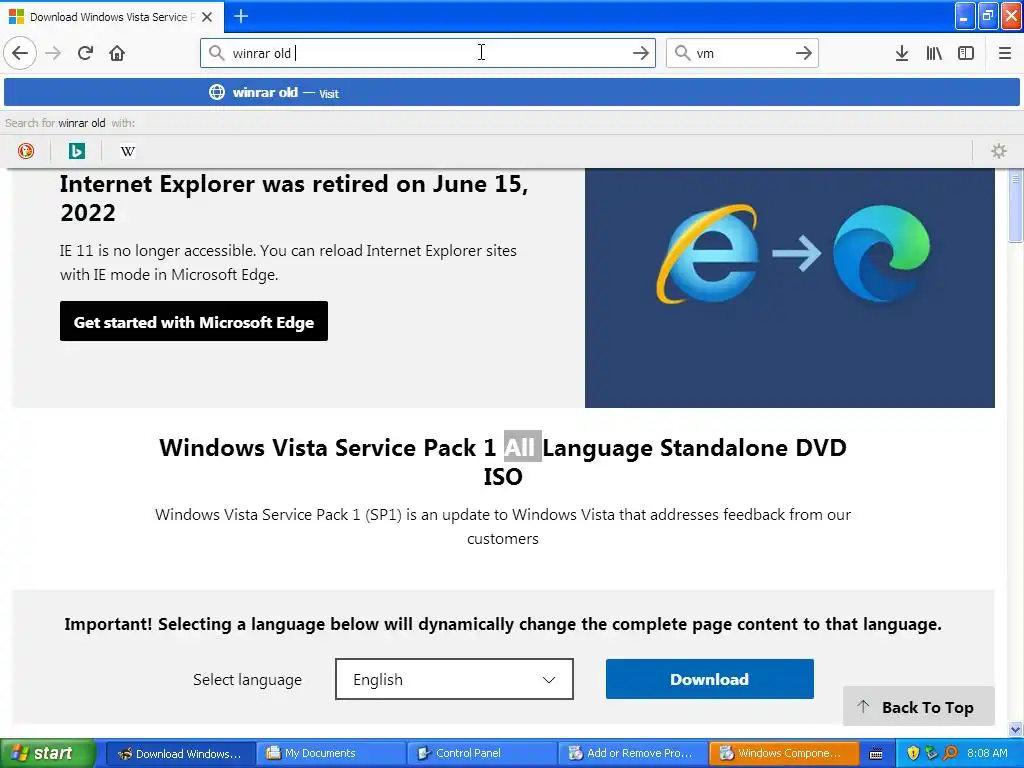
Task: Go back to the previous page
Action: point(20,53)
